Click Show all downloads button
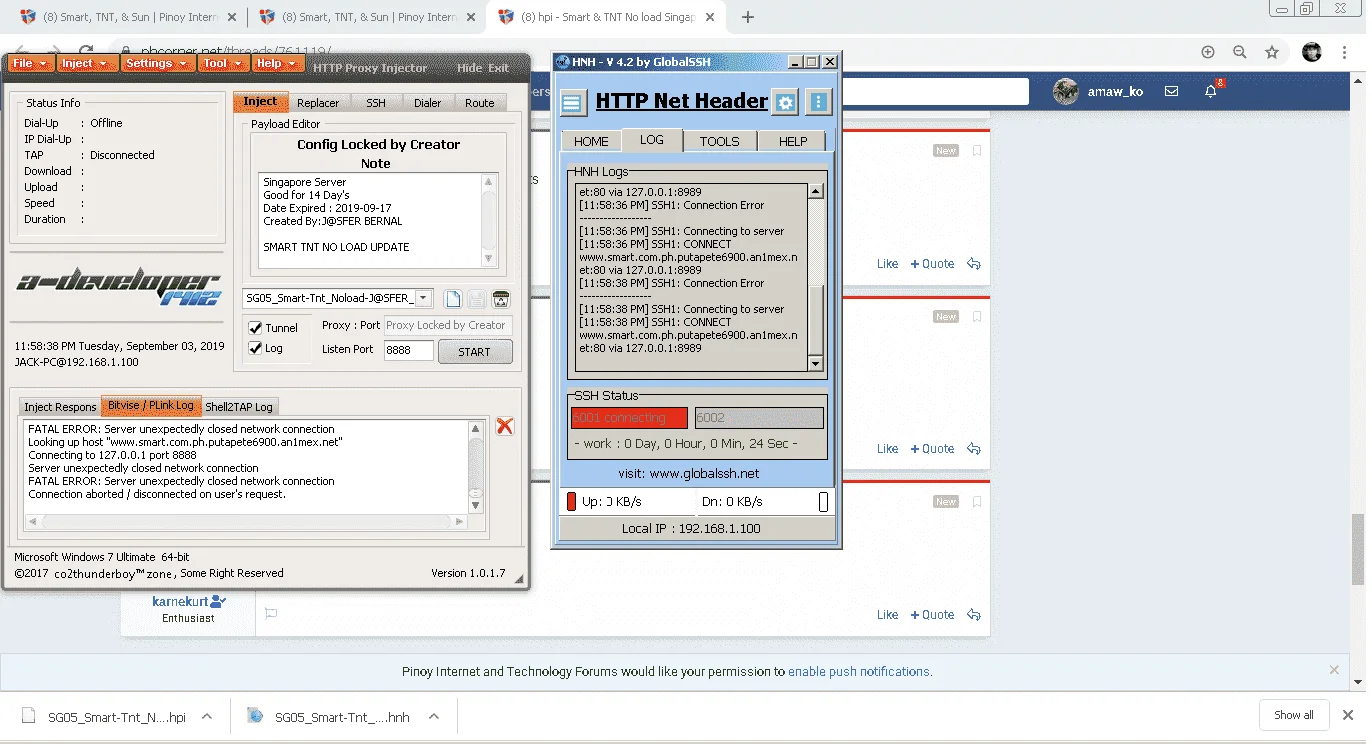 [1293, 715]
